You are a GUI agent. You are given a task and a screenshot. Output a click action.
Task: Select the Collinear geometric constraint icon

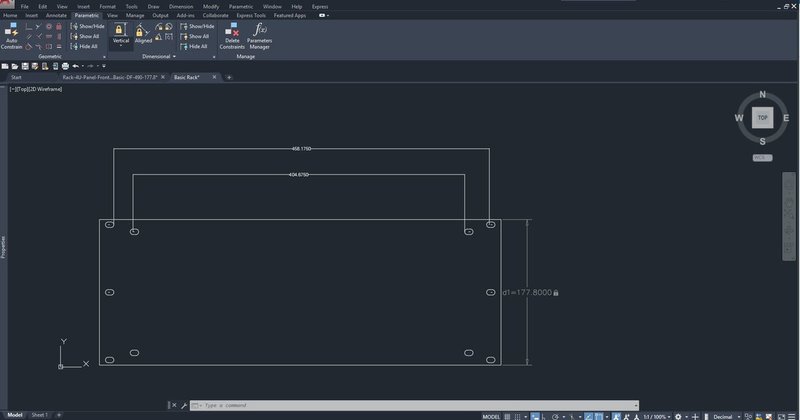(x=38, y=27)
